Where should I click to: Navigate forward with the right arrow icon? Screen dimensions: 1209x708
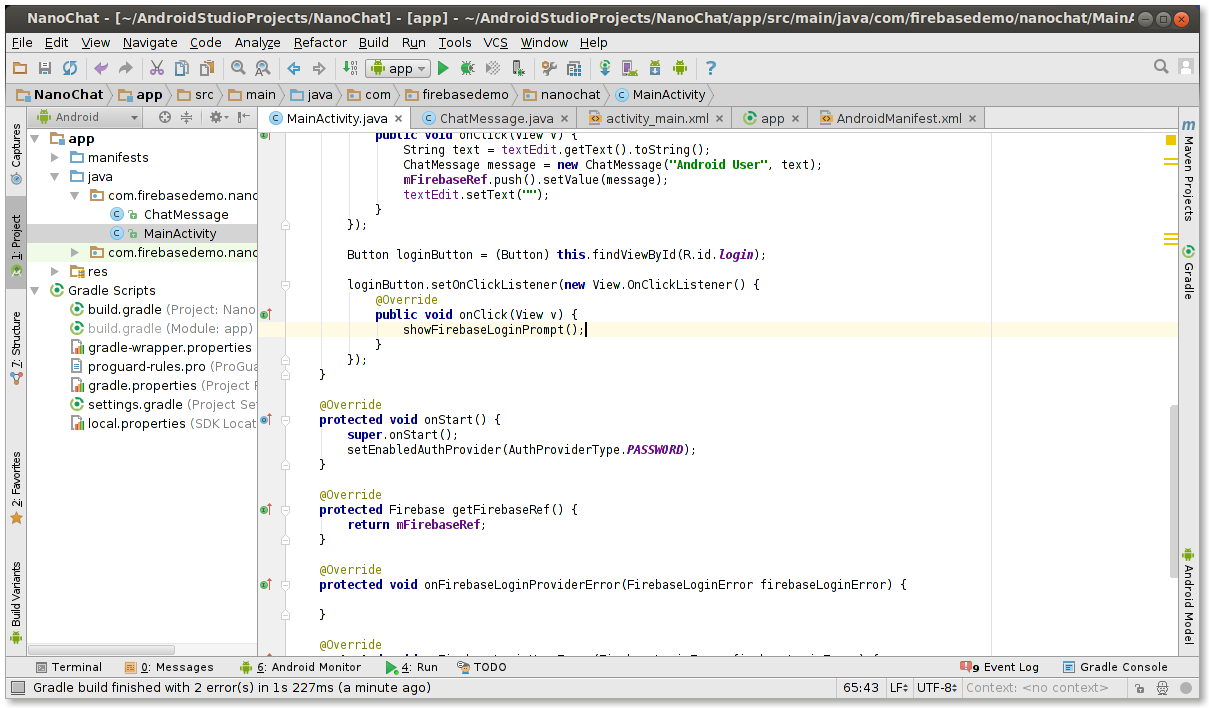(x=319, y=68)
